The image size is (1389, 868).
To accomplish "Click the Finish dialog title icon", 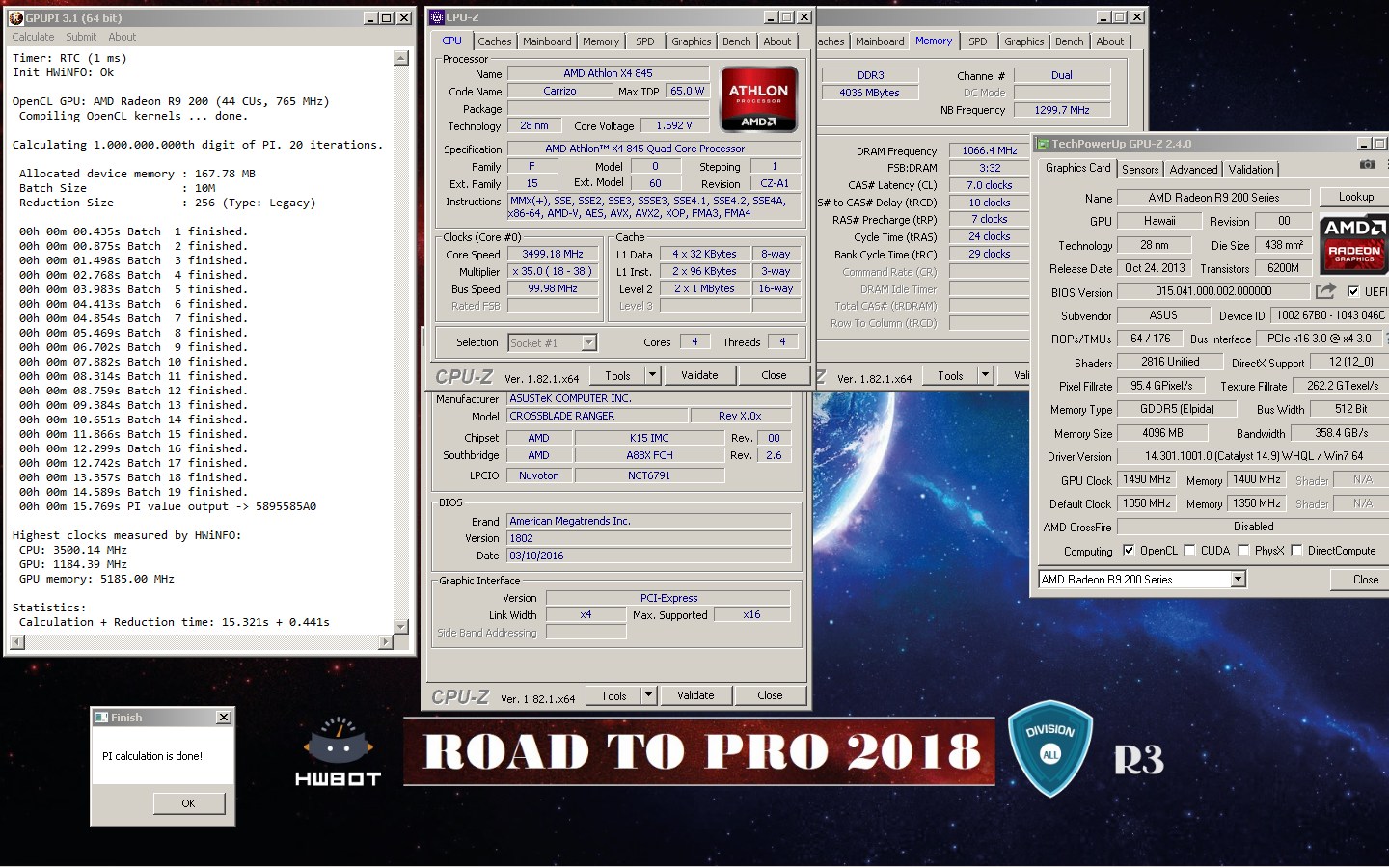I will (100, 718).
